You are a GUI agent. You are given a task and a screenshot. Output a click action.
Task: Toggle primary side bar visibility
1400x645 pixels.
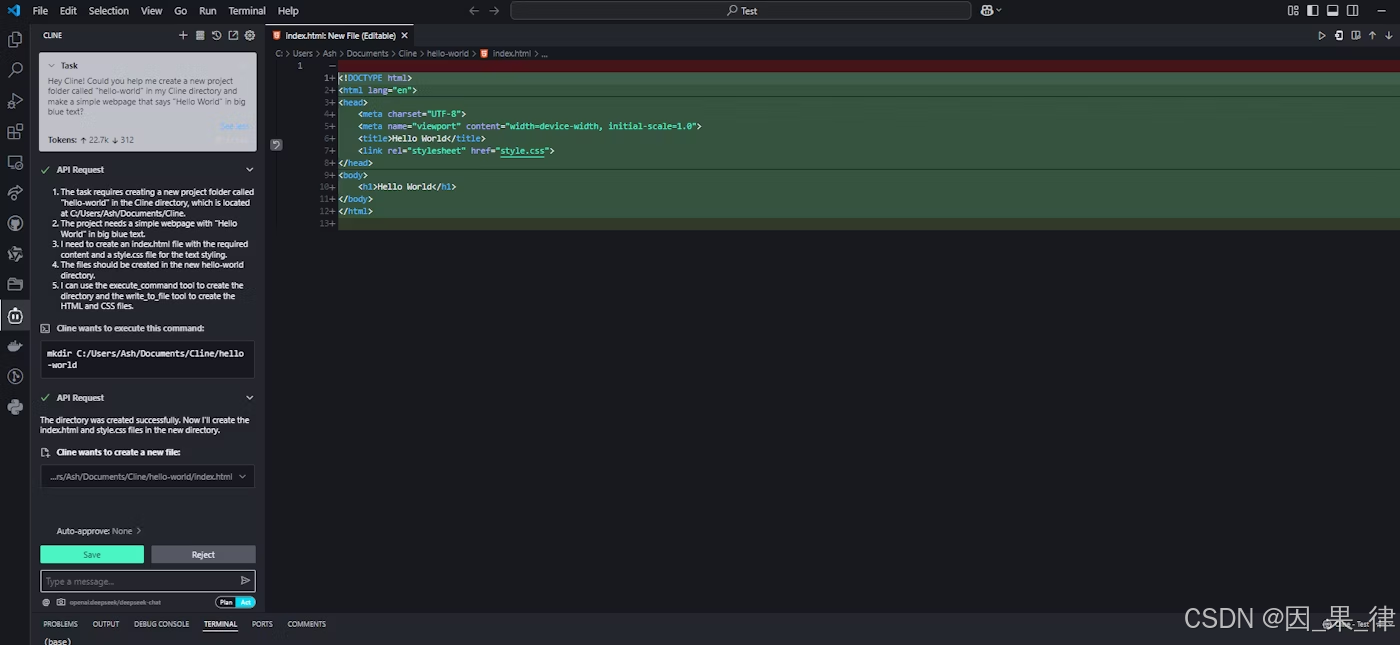pyautogui.click(x=1313, y=11)
